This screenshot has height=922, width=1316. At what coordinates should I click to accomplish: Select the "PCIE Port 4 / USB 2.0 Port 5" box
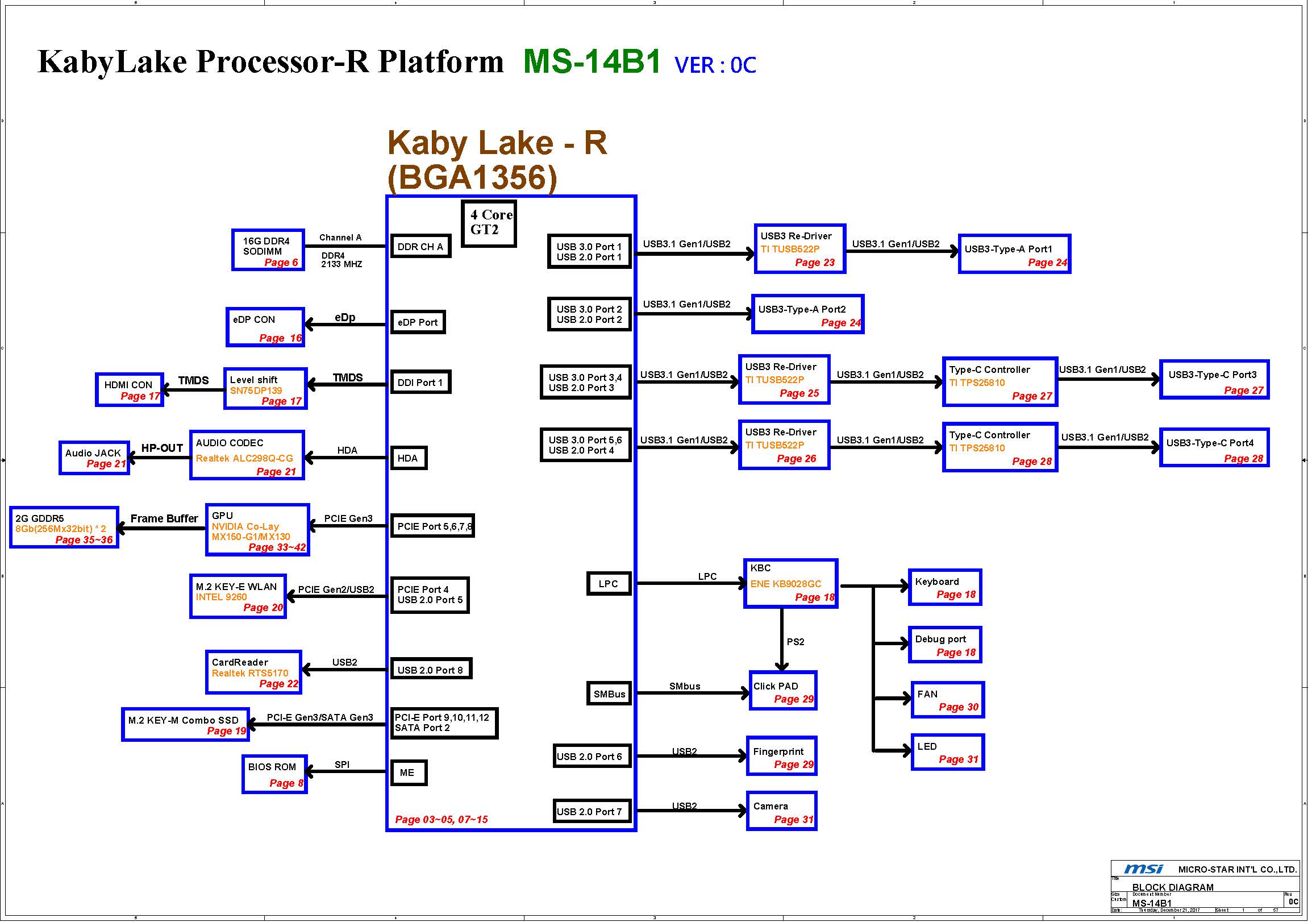(430, 595)
